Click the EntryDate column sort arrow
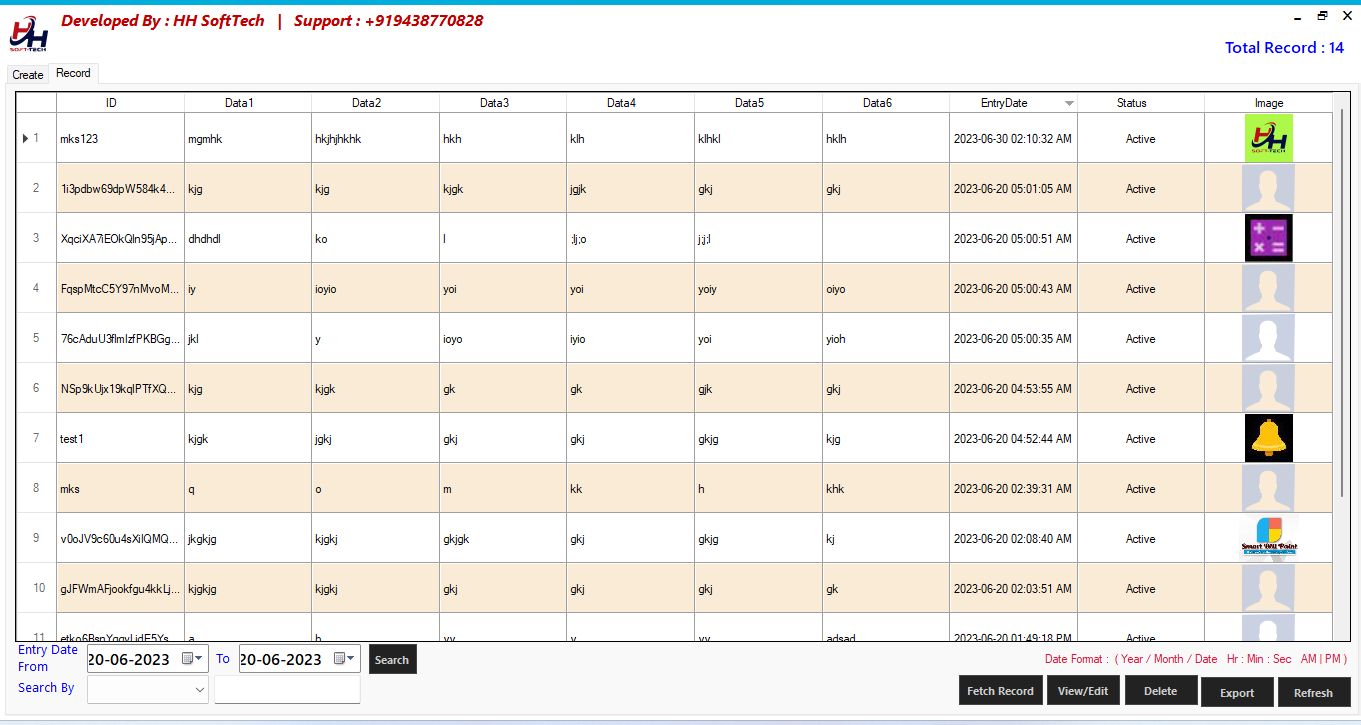This screenshot has width=1361, height=725. coord(1069,103)
